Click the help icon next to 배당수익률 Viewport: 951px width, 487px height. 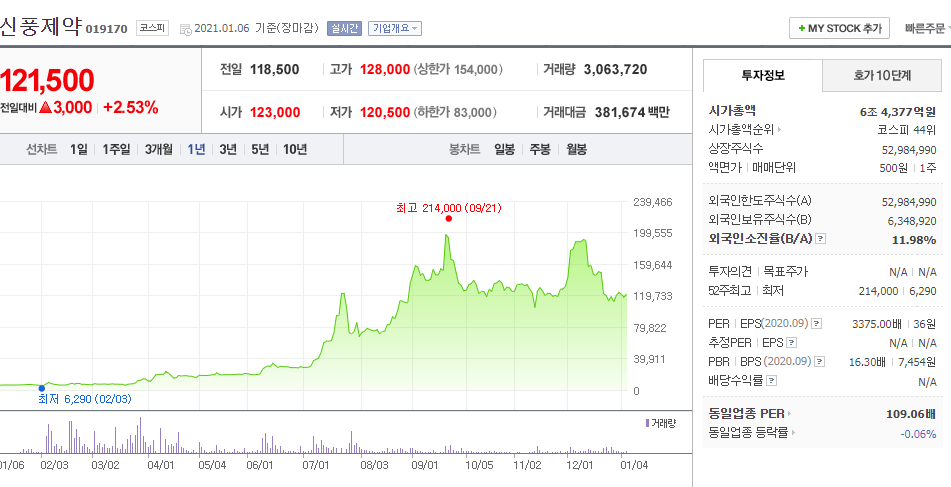coord(771,381)
